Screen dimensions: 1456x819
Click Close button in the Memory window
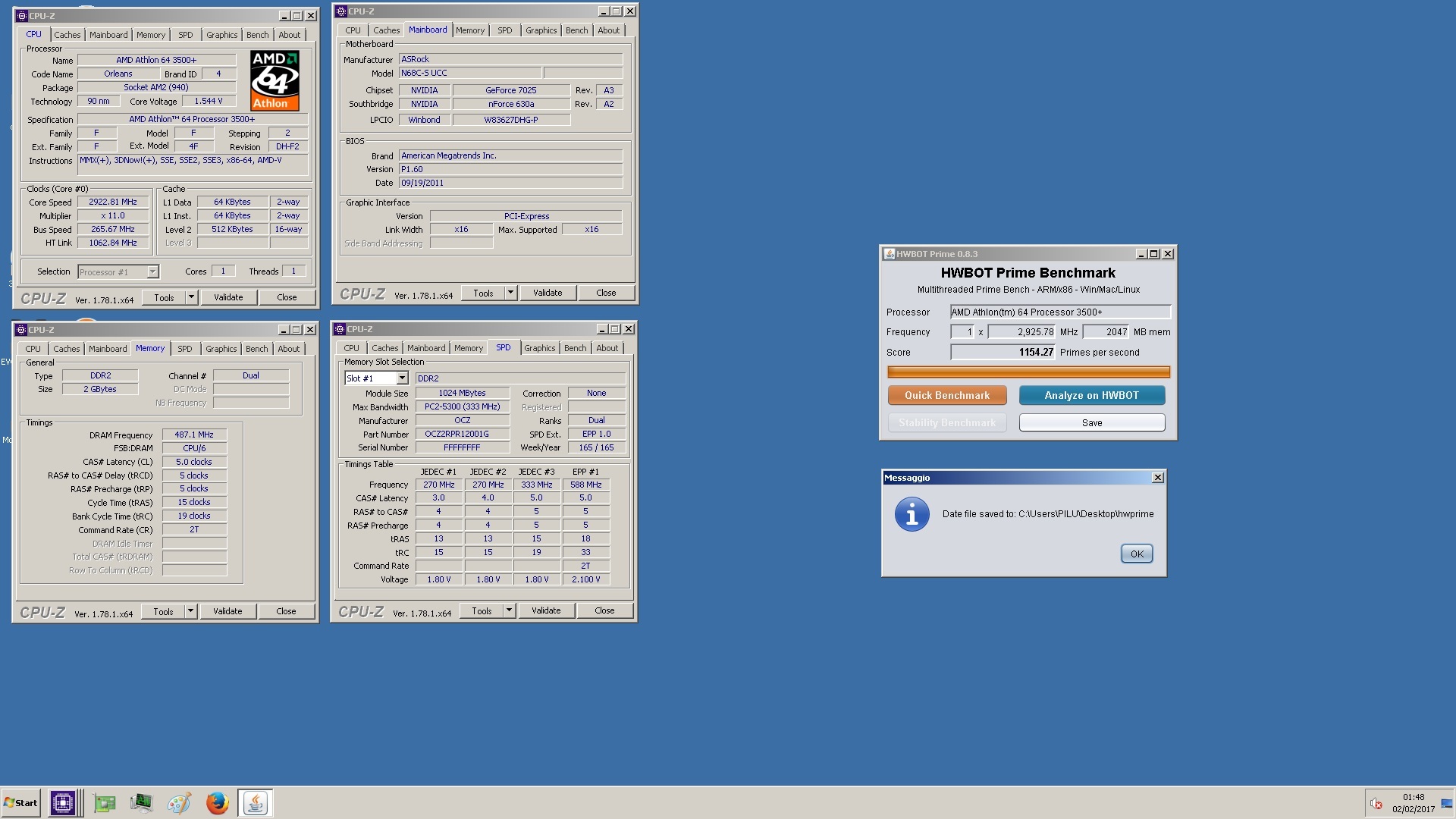286,611
